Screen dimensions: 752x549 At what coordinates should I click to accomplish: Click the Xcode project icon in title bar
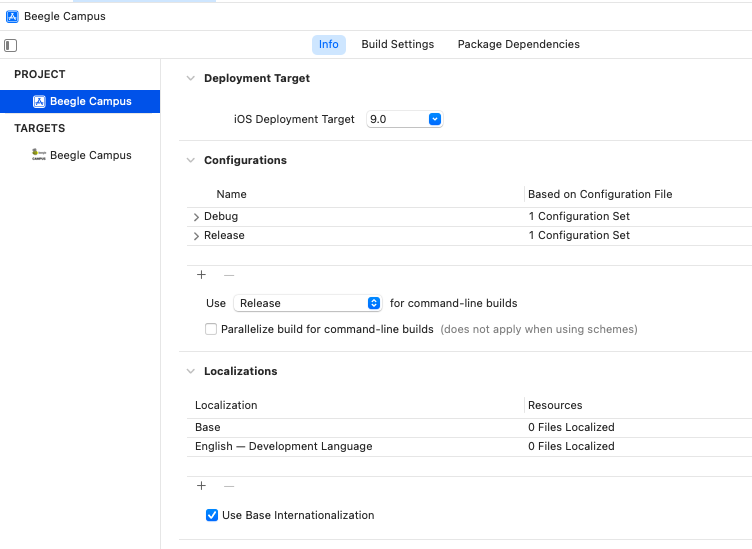pos(12,17)
